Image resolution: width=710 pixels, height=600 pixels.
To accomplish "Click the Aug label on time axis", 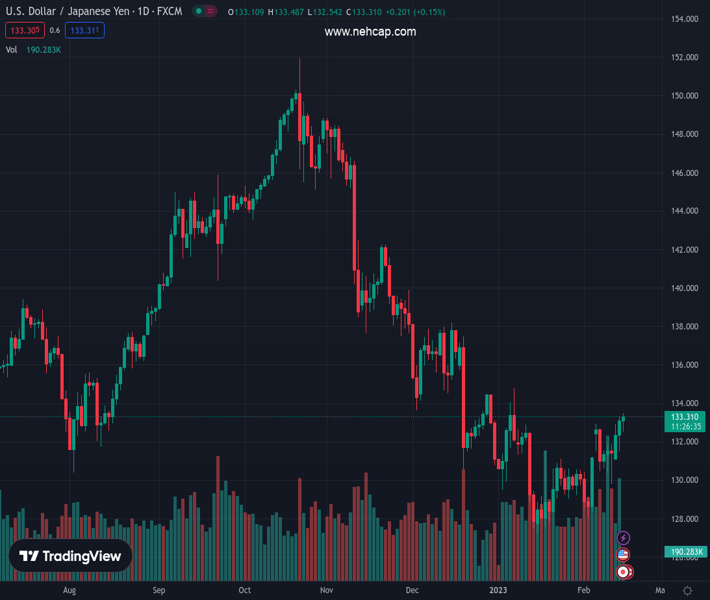I will [x=69, y=591].
